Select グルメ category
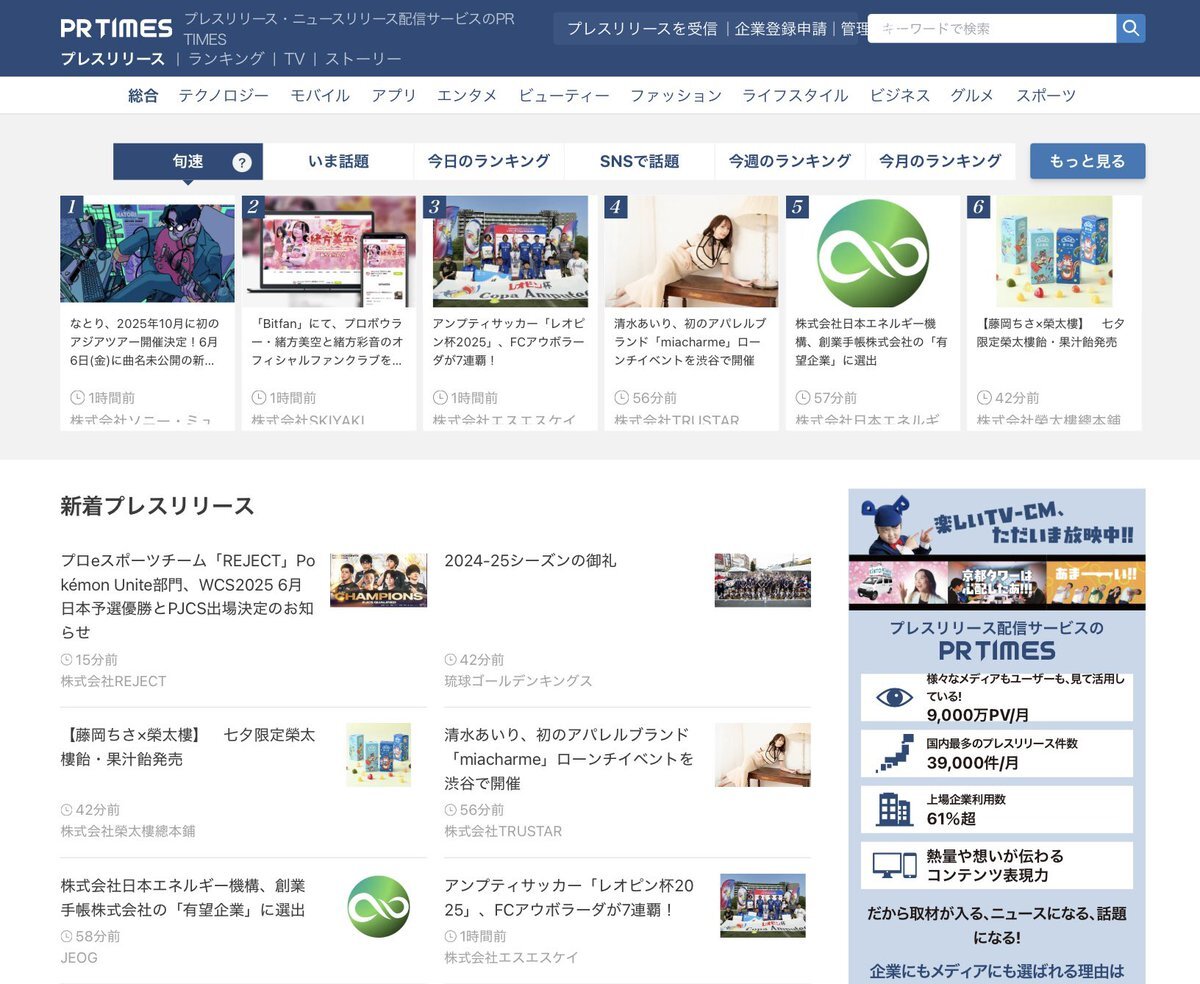The image size is (1200, 984). click(x=972, y=95)
